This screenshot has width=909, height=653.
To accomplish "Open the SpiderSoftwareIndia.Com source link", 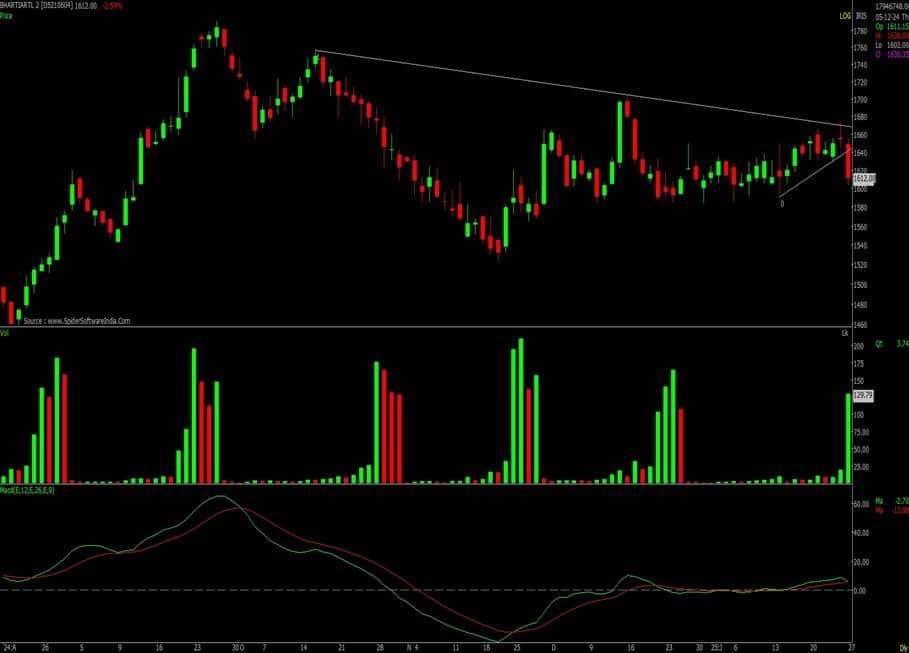I will 77,321.
